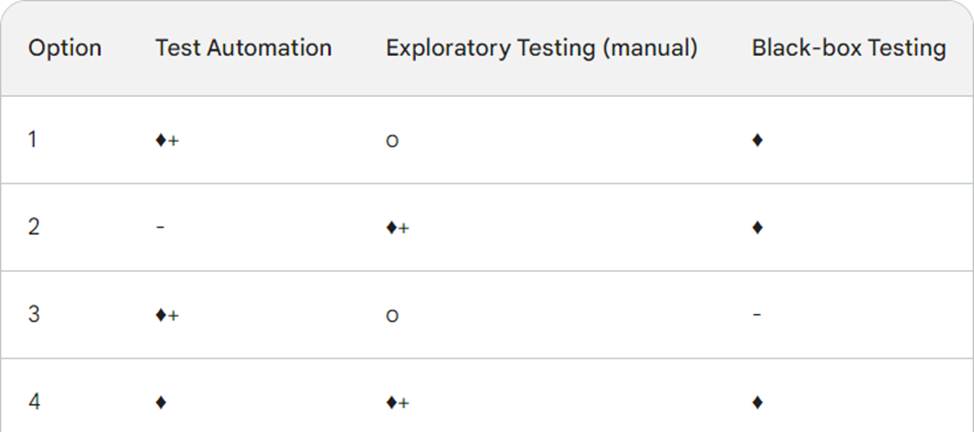
Task: Click option number 1 in first row
Action: (33, 139)
